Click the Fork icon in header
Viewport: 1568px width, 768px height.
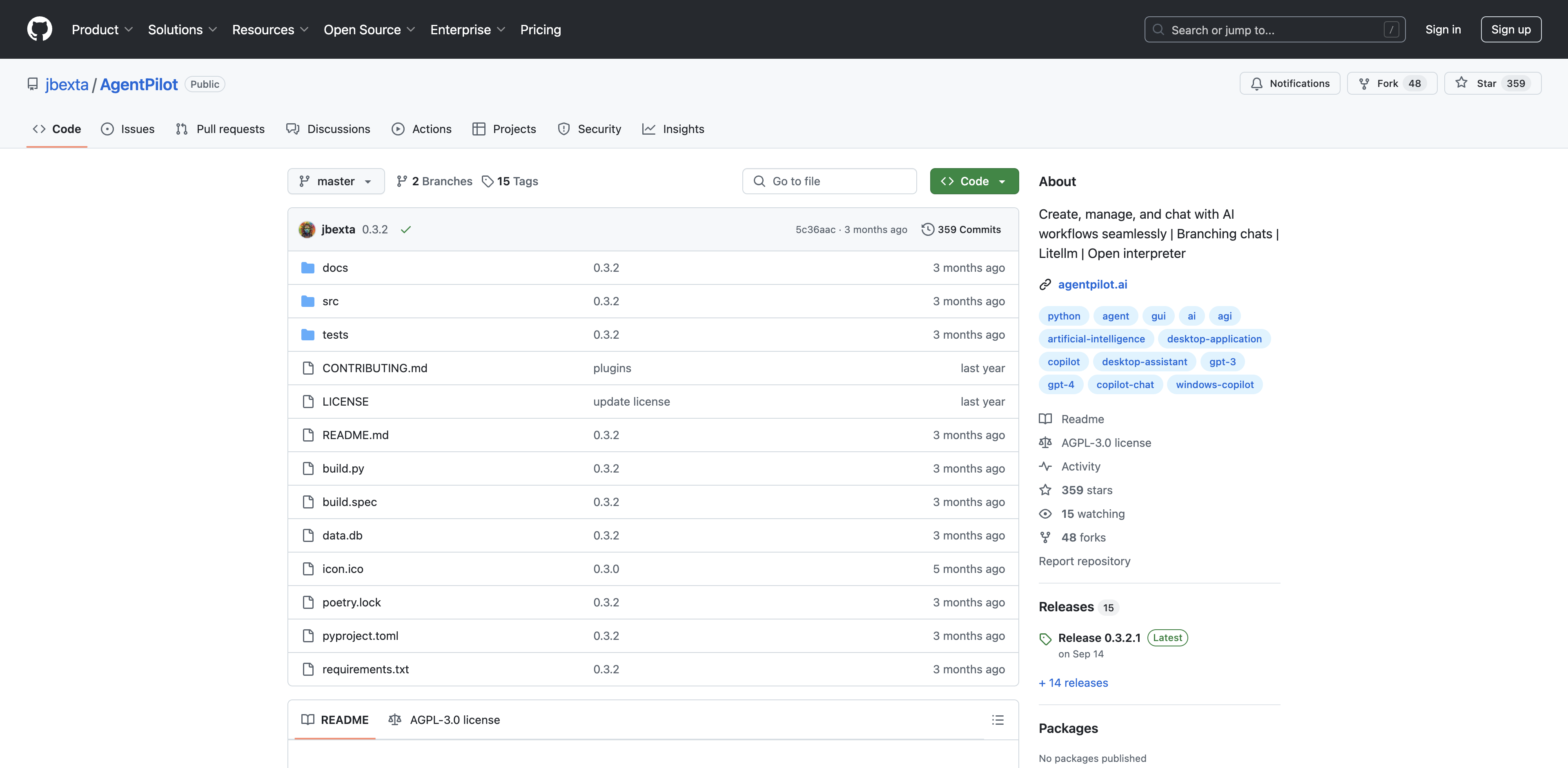(x=1364, y=83)
